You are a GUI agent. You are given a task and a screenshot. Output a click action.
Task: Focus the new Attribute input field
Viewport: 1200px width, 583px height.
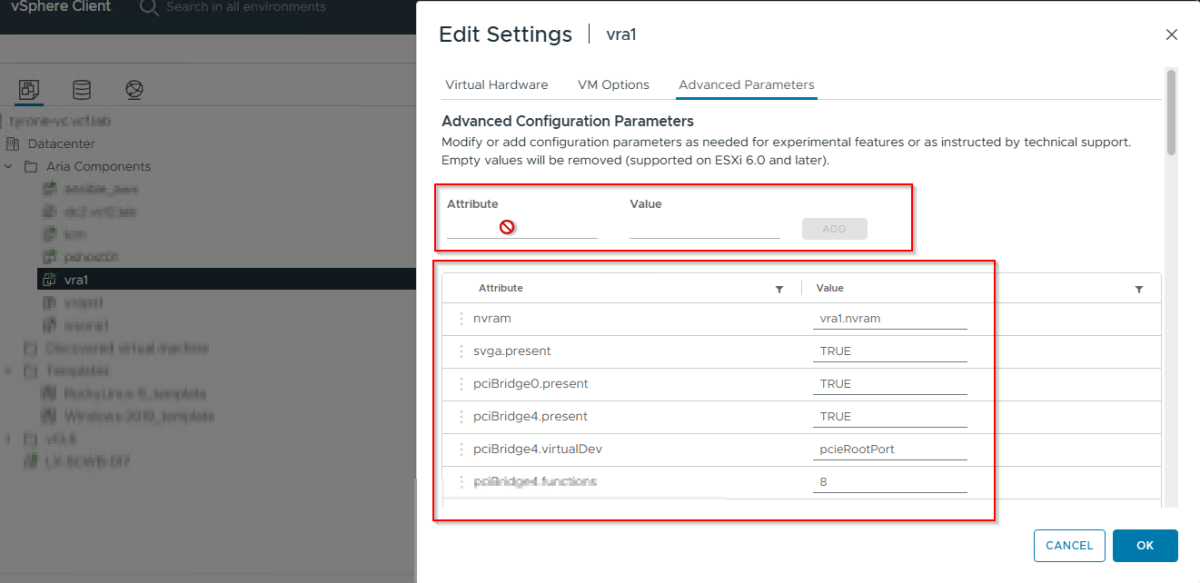click(x=522, y=228)
